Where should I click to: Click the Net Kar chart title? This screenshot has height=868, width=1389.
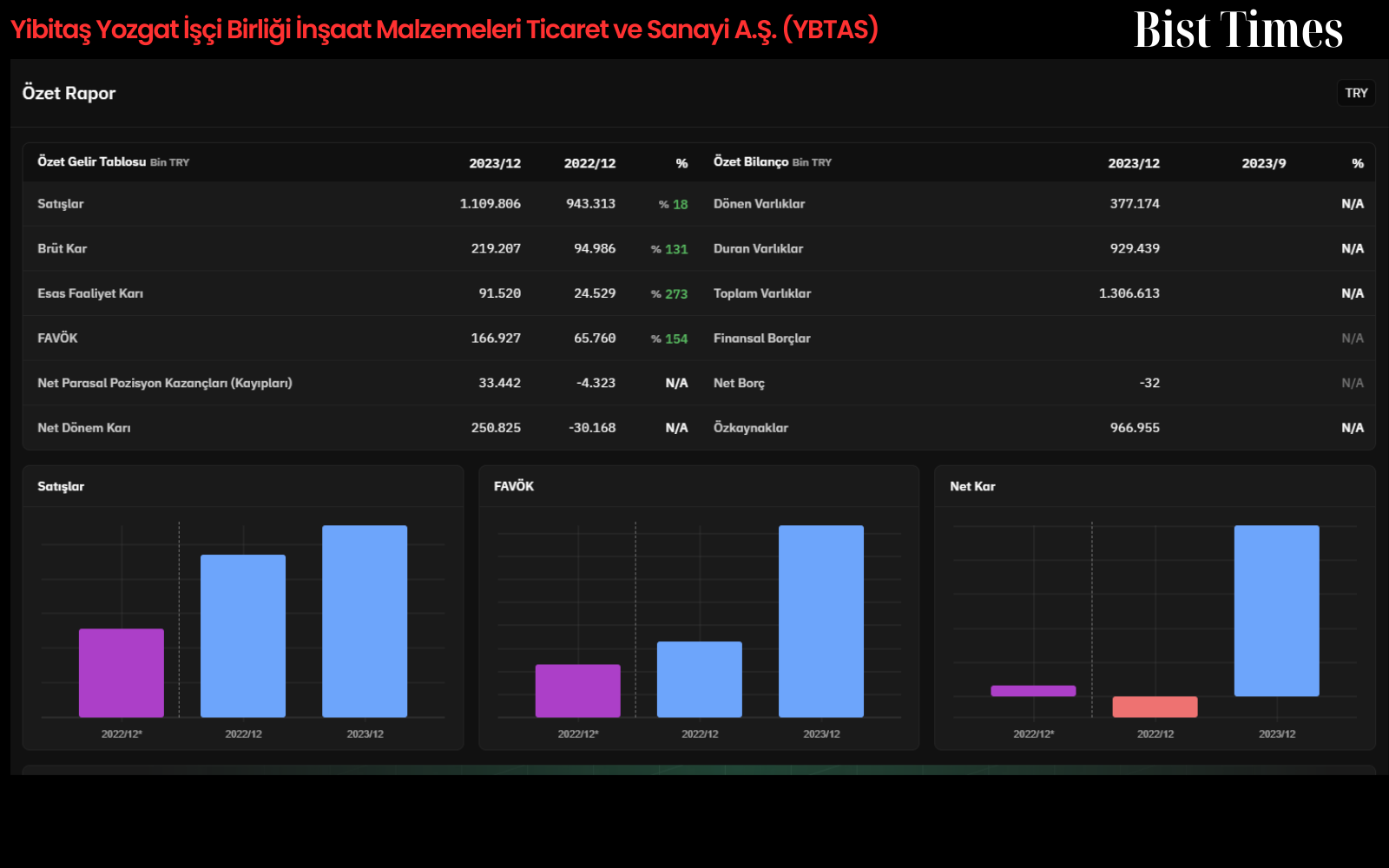click(x=972, y=487)
